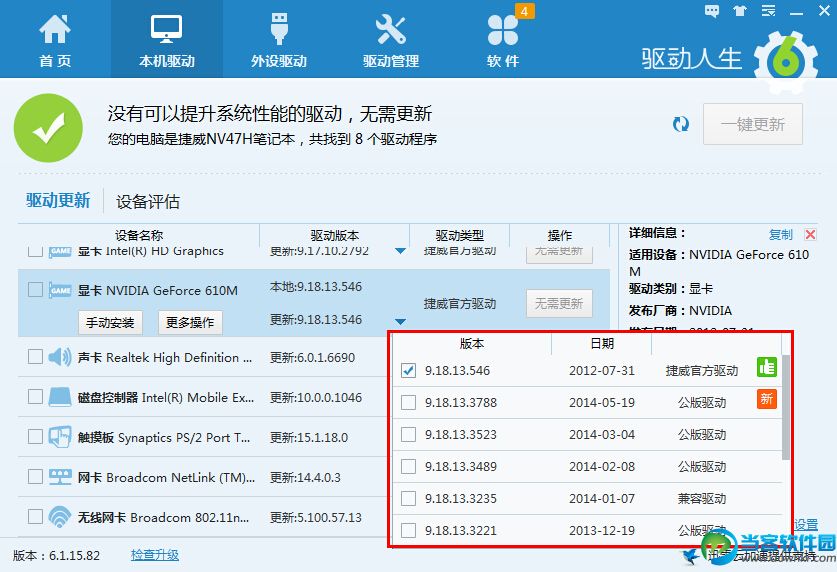Screen dimensions: 837x572
Task: Tick checkbox for 触摸板 Synaptics row
Action: 35,436
